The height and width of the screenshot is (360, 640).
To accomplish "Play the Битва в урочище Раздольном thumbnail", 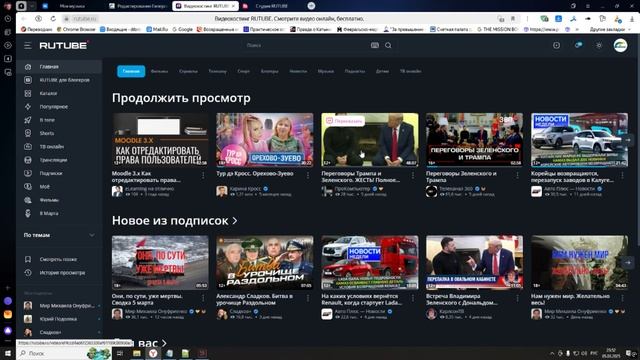I will click(x=265, y=262).
